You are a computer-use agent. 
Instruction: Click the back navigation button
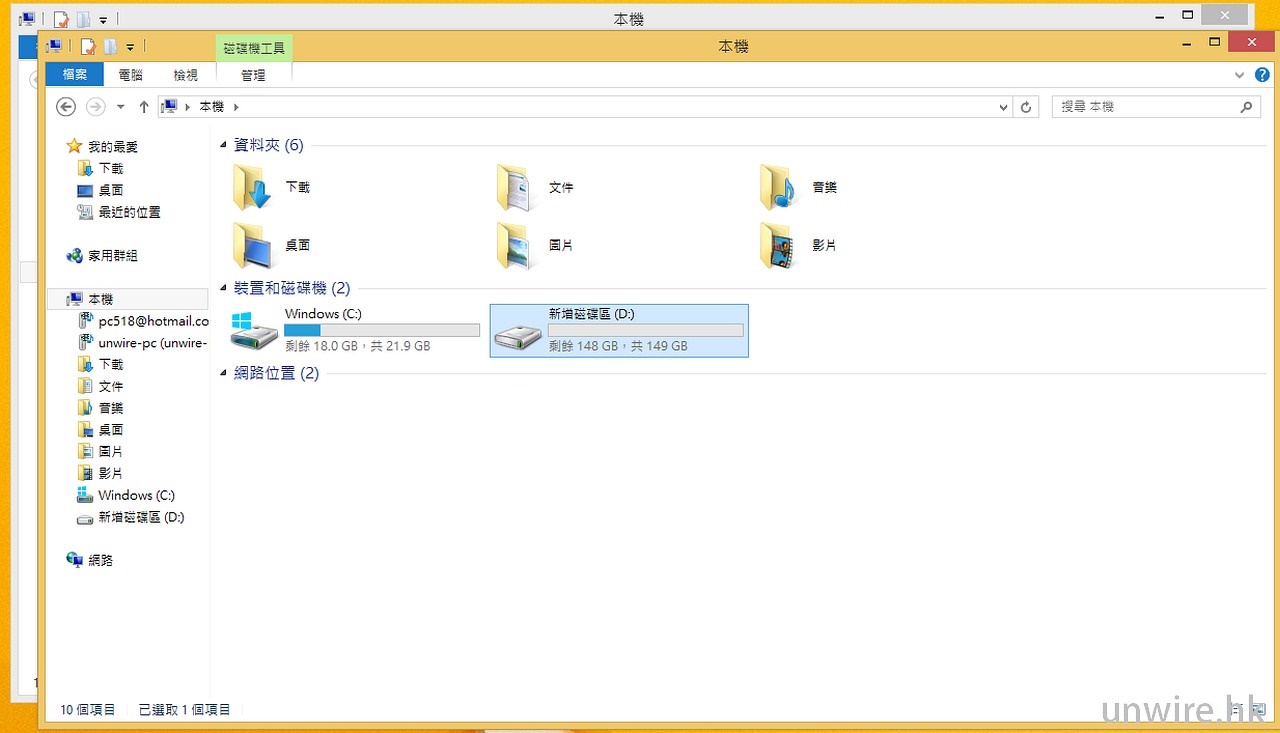point(66,107)
